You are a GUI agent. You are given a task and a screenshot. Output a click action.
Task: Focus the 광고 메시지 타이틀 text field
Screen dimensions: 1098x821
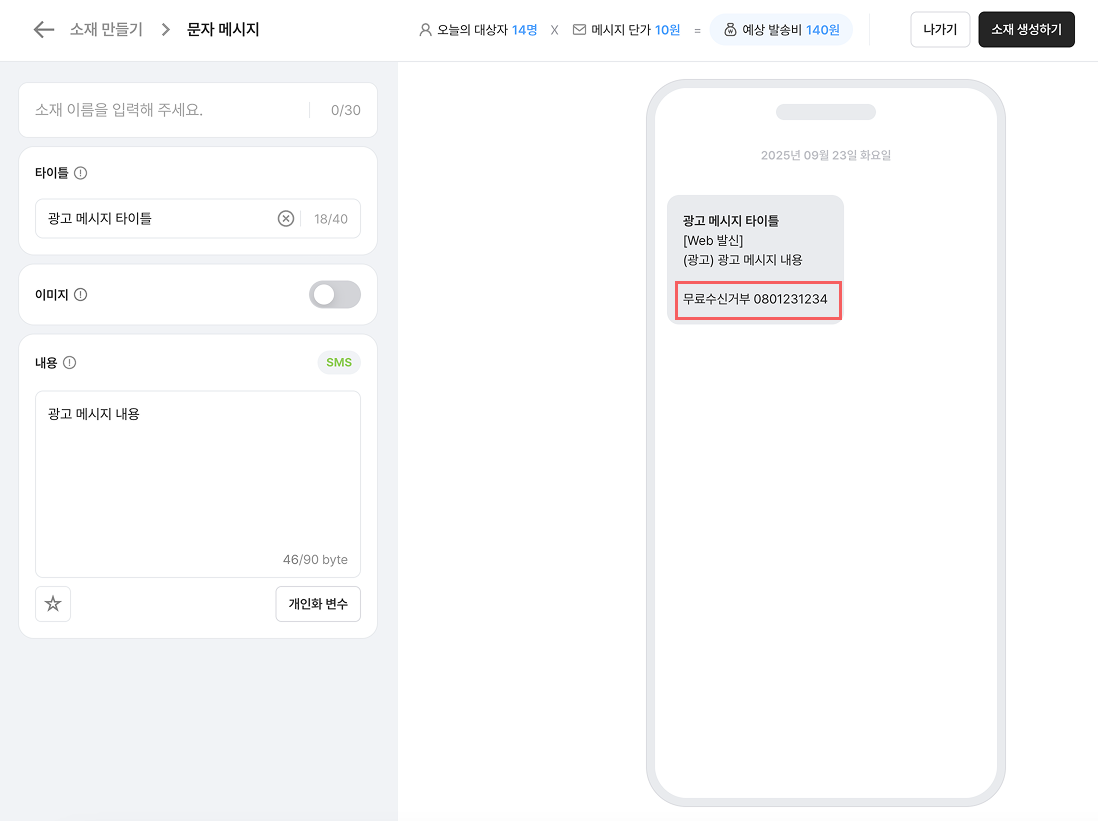tap(155, 218)
